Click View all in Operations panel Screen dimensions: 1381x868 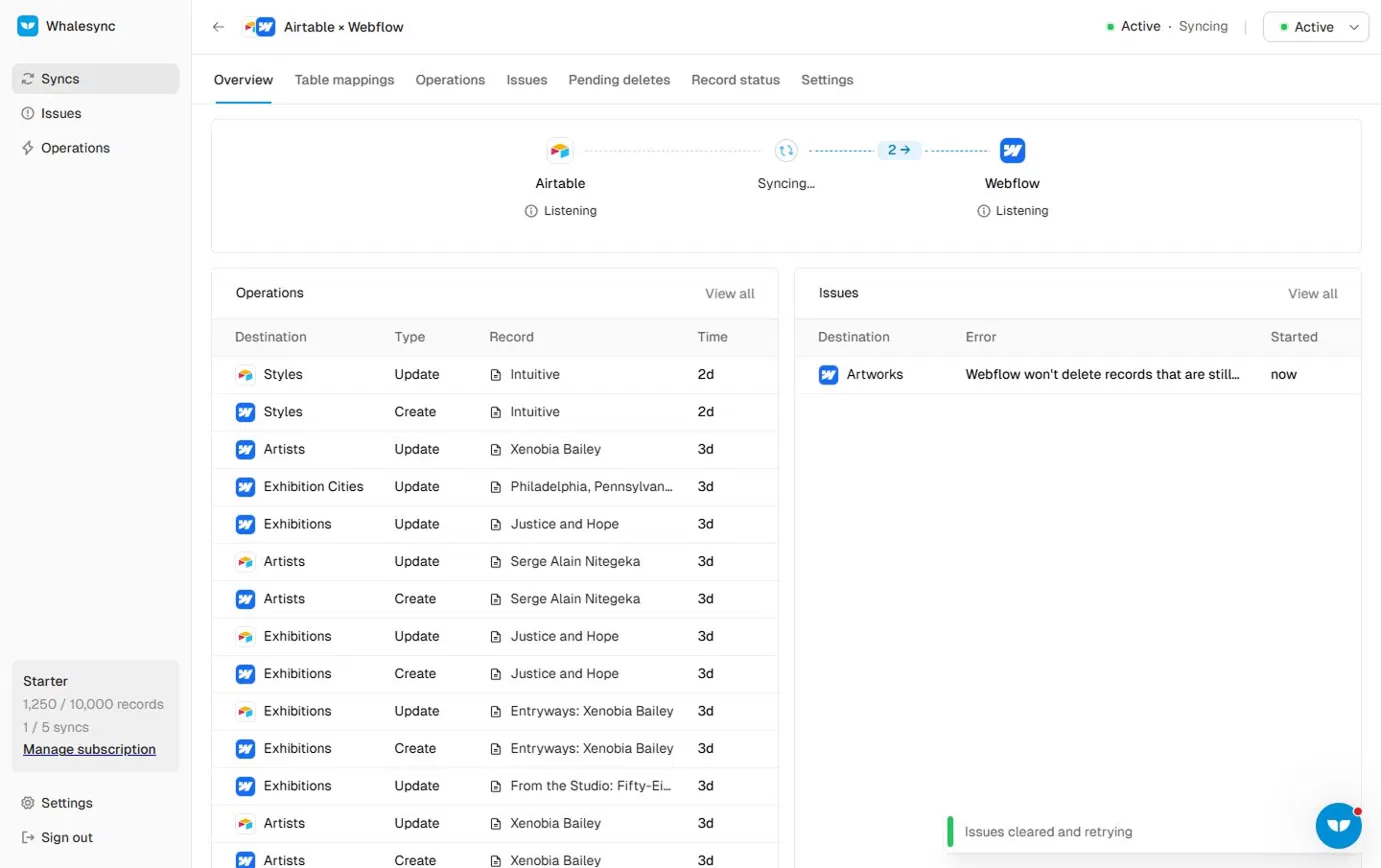coord(730,294)
